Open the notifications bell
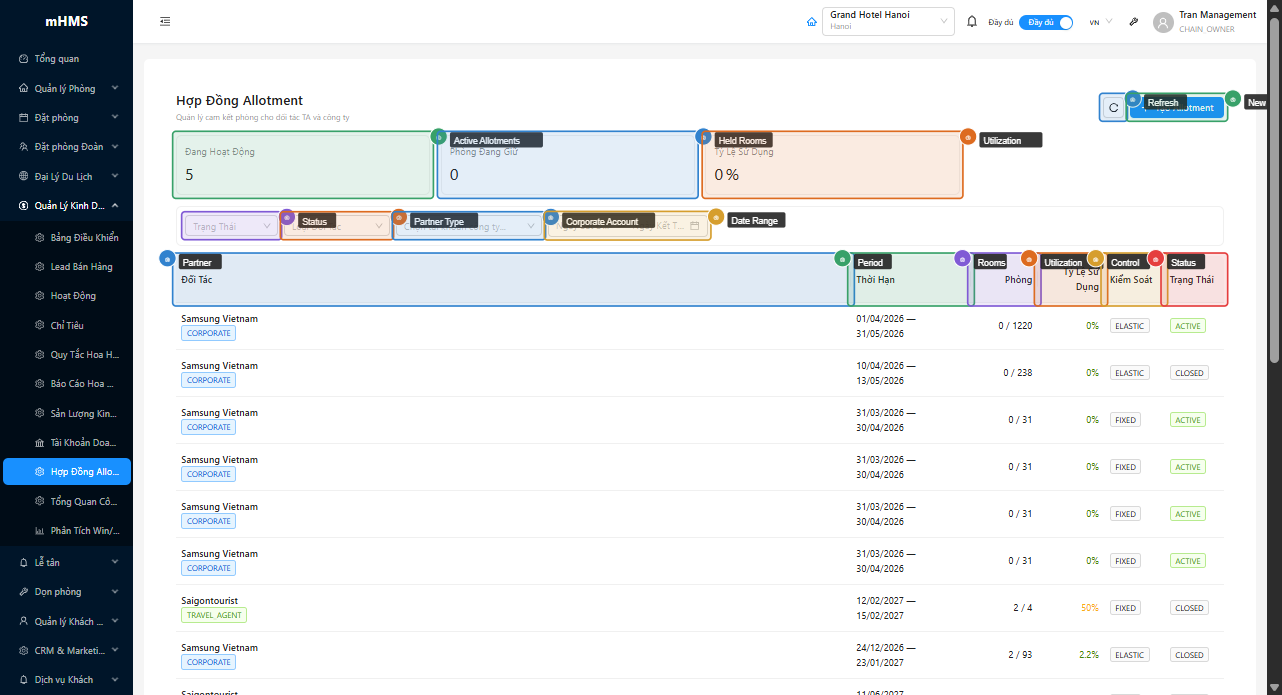Viewport: 1282px width, 695px height. (972, 22)
